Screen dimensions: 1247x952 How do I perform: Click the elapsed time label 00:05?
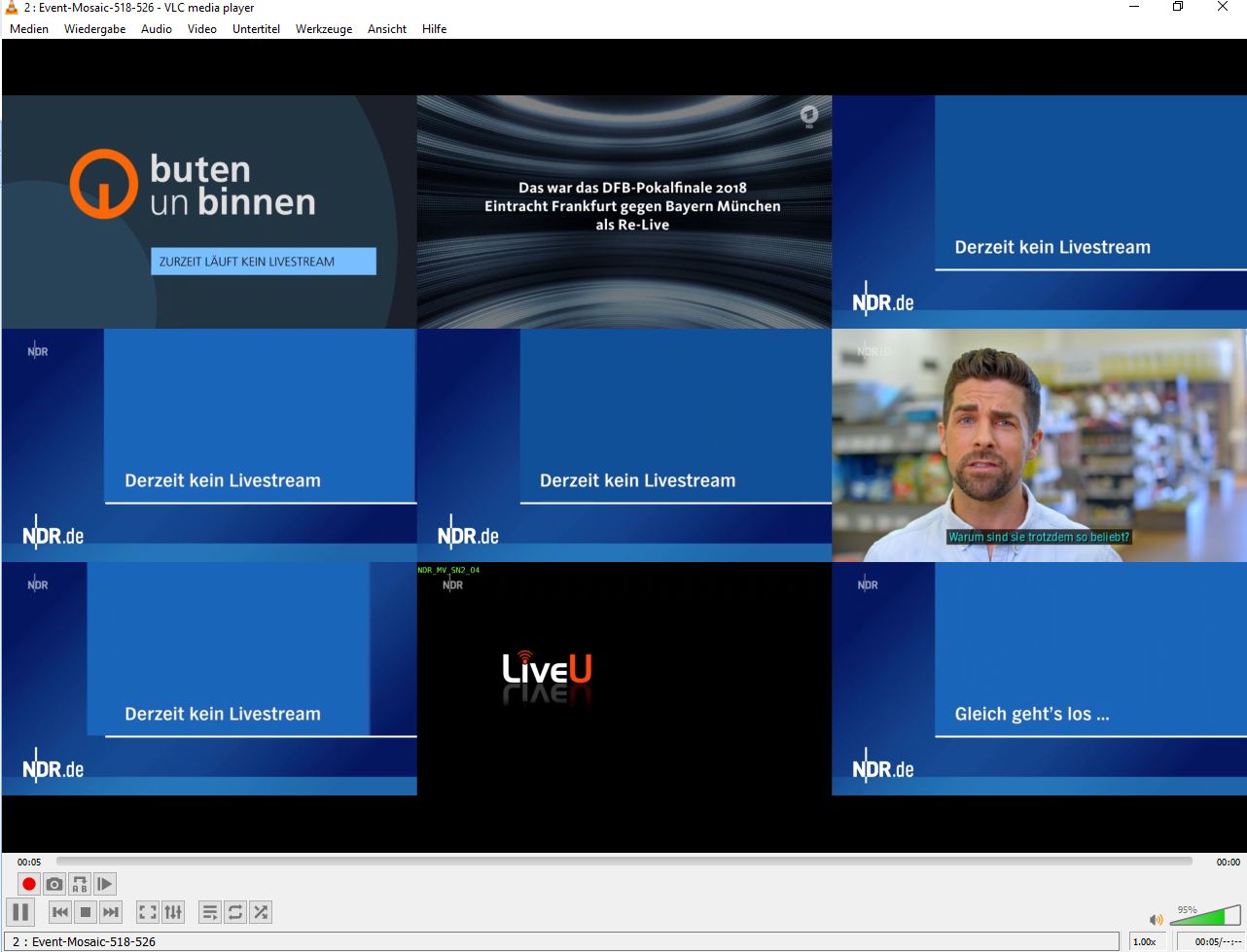click(x=29, y=862)
